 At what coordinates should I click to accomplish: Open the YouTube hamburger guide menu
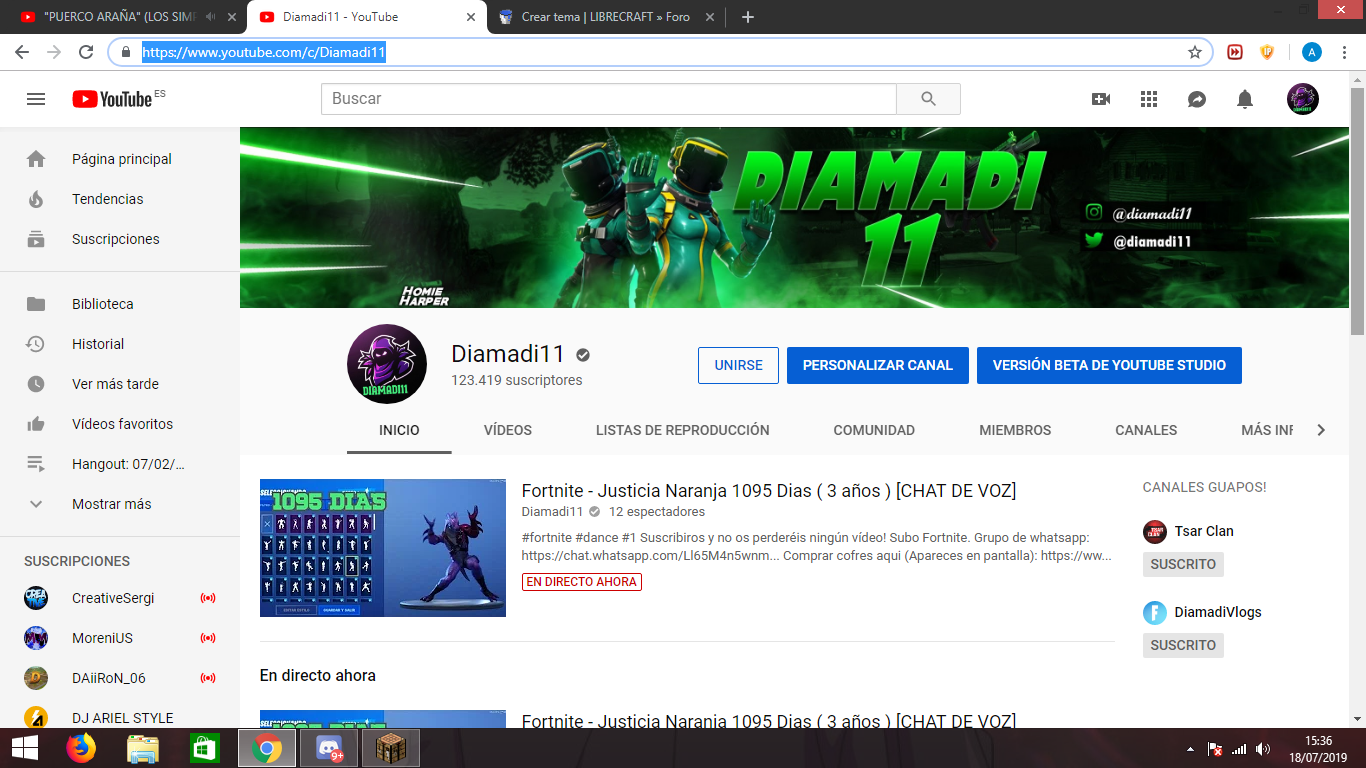(x=36, y=99)
